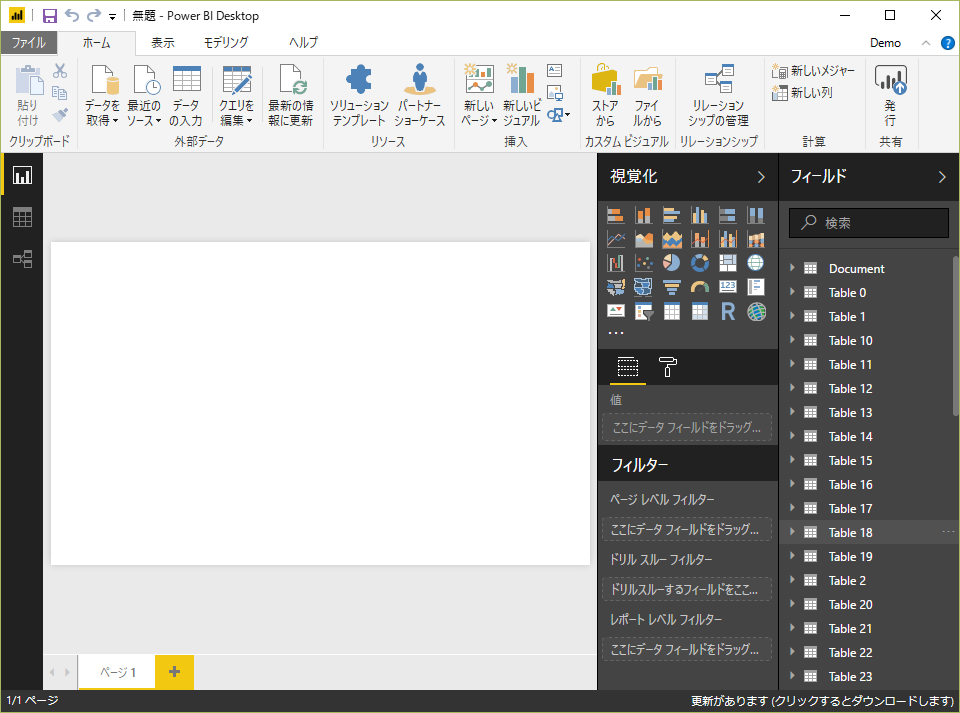Image resolution: width=960 pixels, height=713 pixels.
Task: Add a new page with plus button
Action: pyautogui.click(x=174, y=671)
